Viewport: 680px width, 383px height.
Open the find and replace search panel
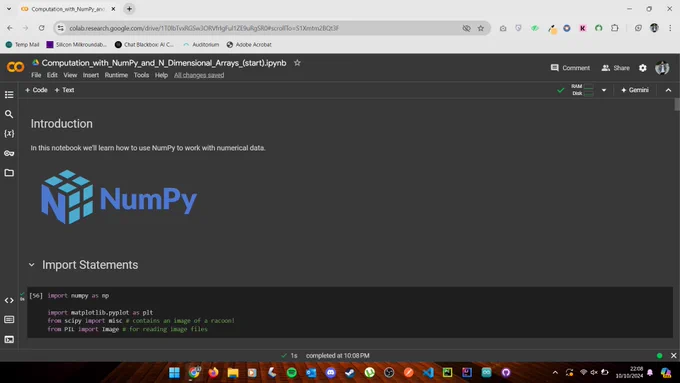(9, 114)
